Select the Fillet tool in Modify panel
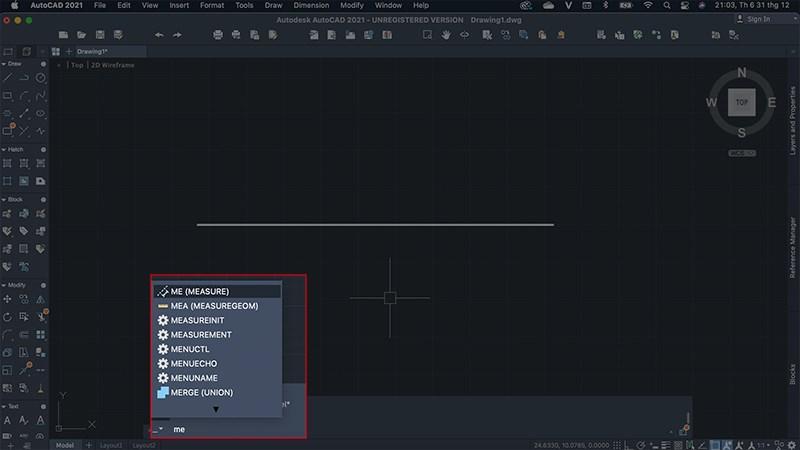 click(x=8, y=335)
